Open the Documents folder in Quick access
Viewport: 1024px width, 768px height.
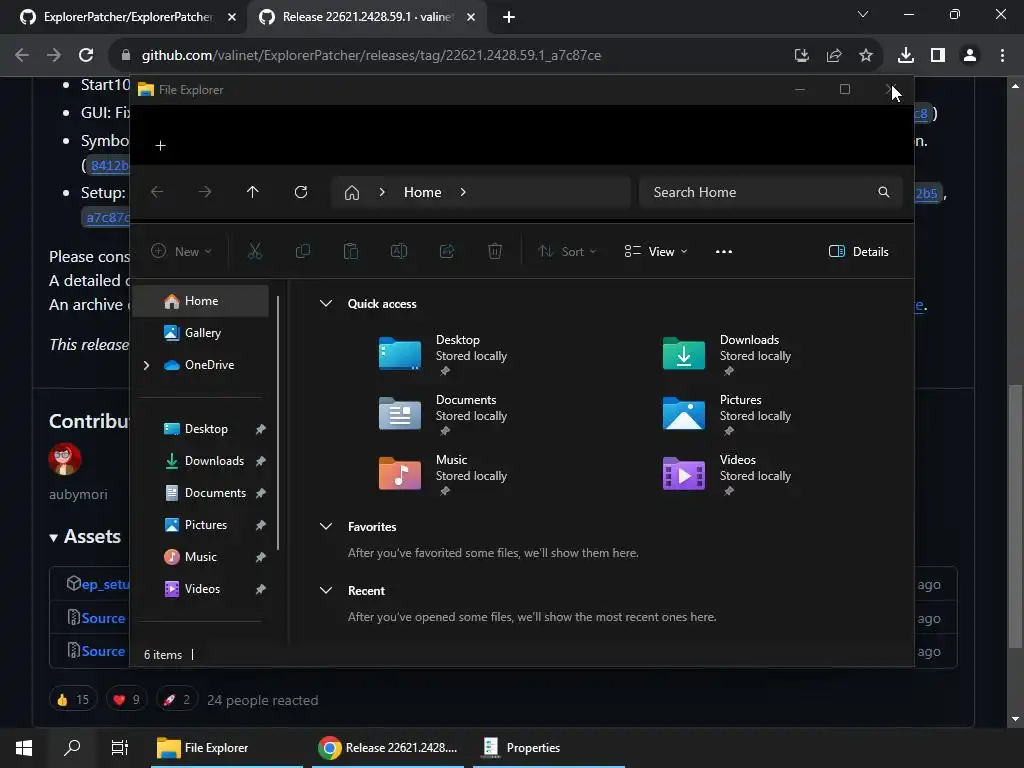pyautogui.click(x=443, y=414)
